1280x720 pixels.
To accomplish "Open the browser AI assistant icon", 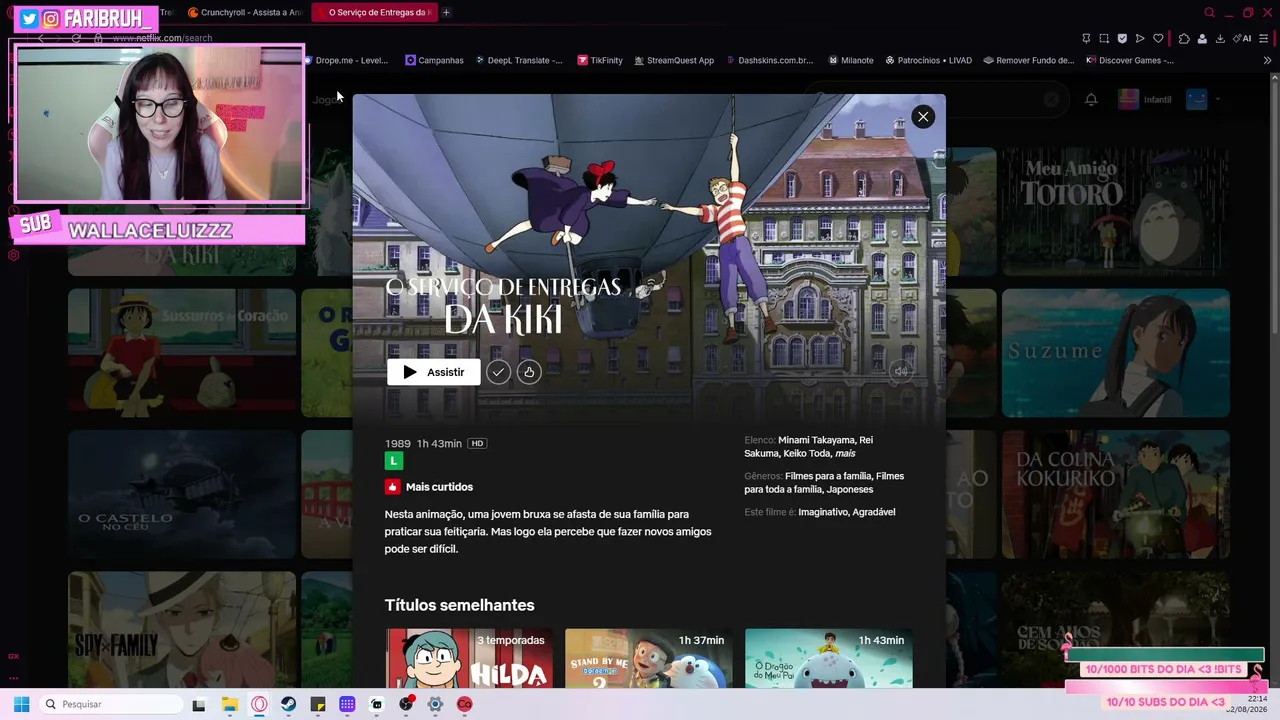I will pos(1242,38).
